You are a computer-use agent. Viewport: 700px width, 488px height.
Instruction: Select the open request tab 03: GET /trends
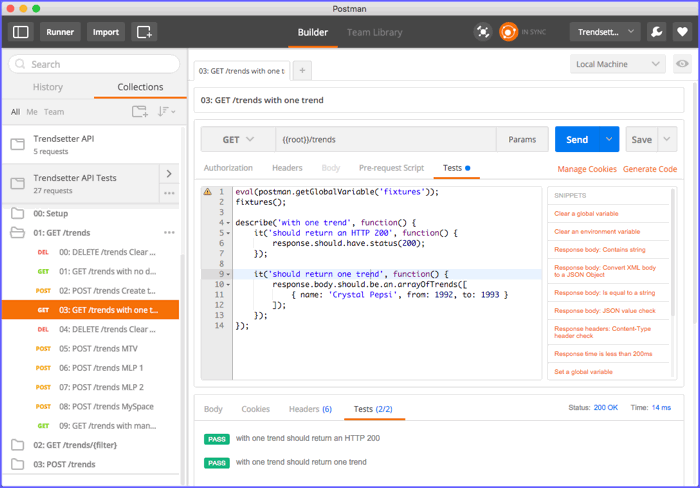coord(242,71)
